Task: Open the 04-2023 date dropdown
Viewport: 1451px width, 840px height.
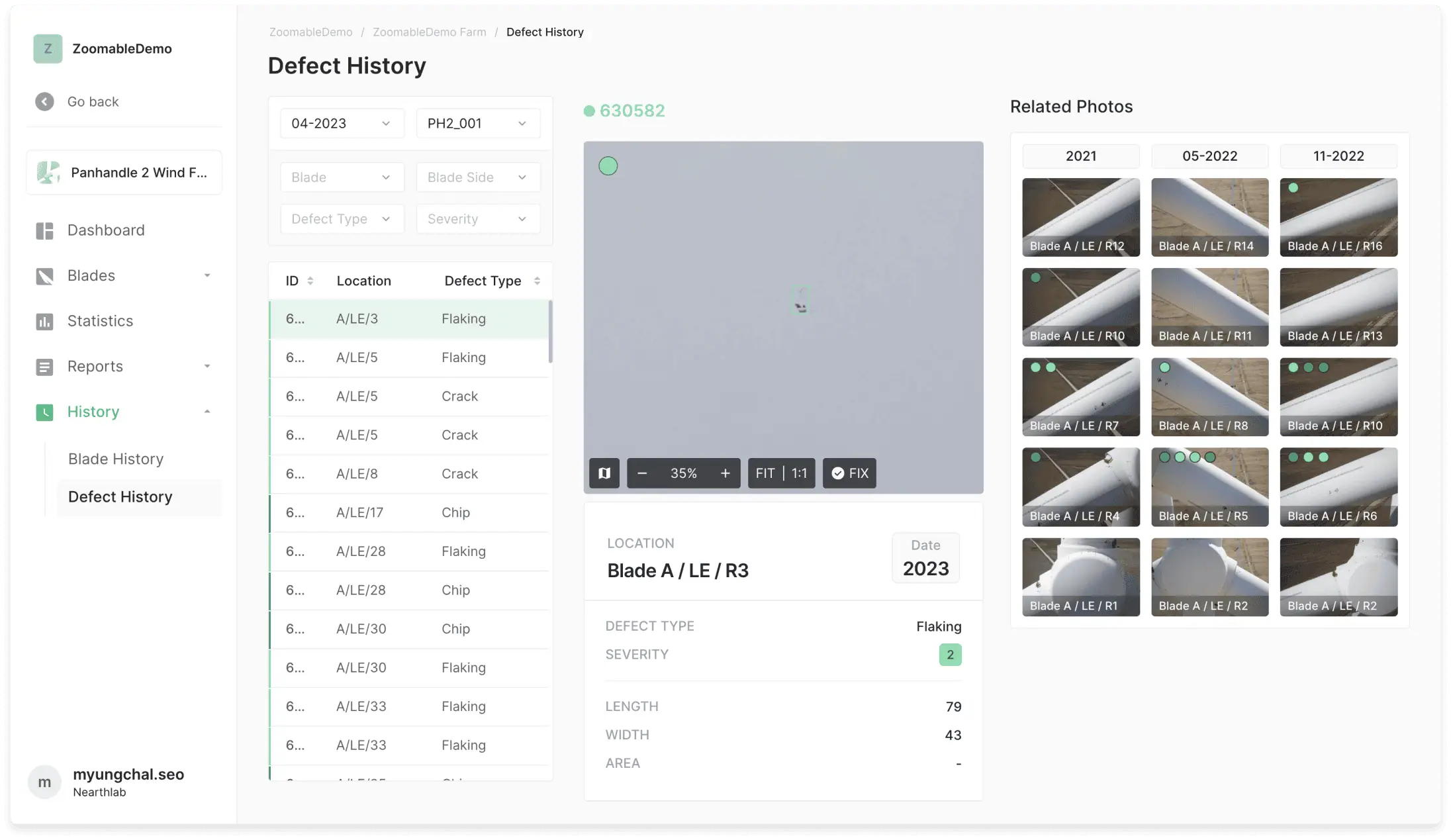Action: coord(342,124)
